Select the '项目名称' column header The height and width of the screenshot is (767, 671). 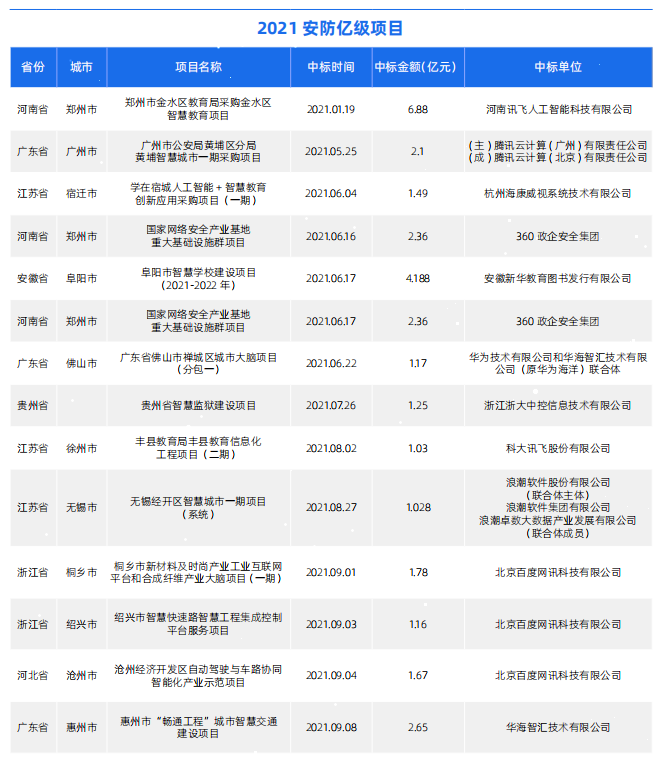click(x=199, y=67)
